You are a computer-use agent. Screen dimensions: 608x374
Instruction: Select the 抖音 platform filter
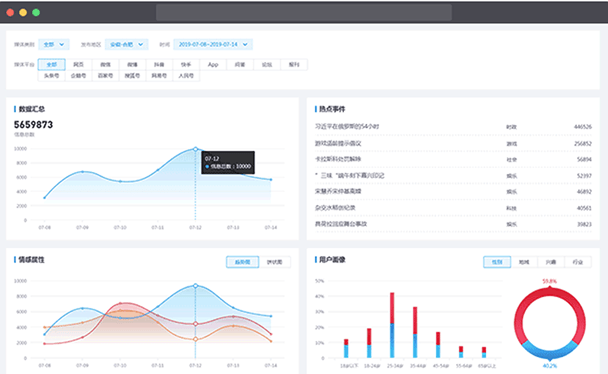pos(159,64)
